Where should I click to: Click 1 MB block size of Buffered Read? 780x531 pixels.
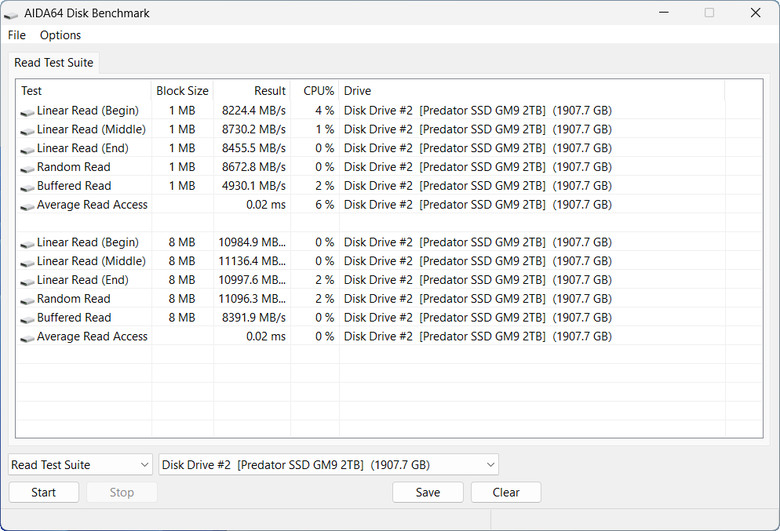pos(182,186)
